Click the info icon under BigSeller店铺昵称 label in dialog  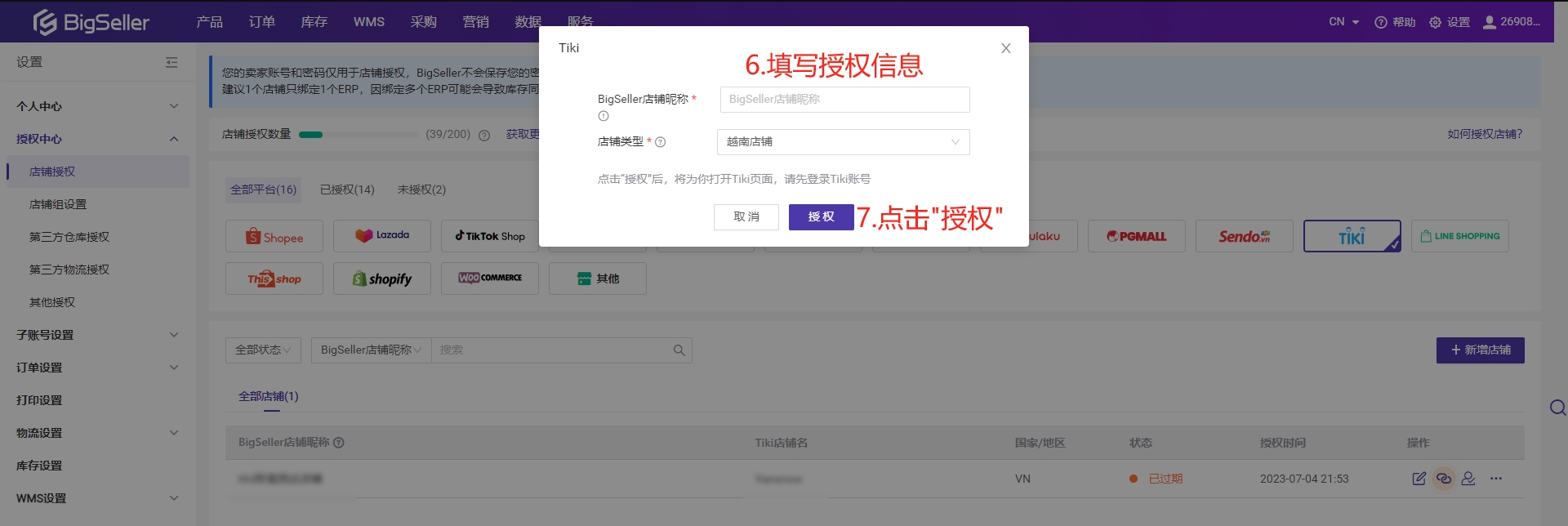[604, 116]
